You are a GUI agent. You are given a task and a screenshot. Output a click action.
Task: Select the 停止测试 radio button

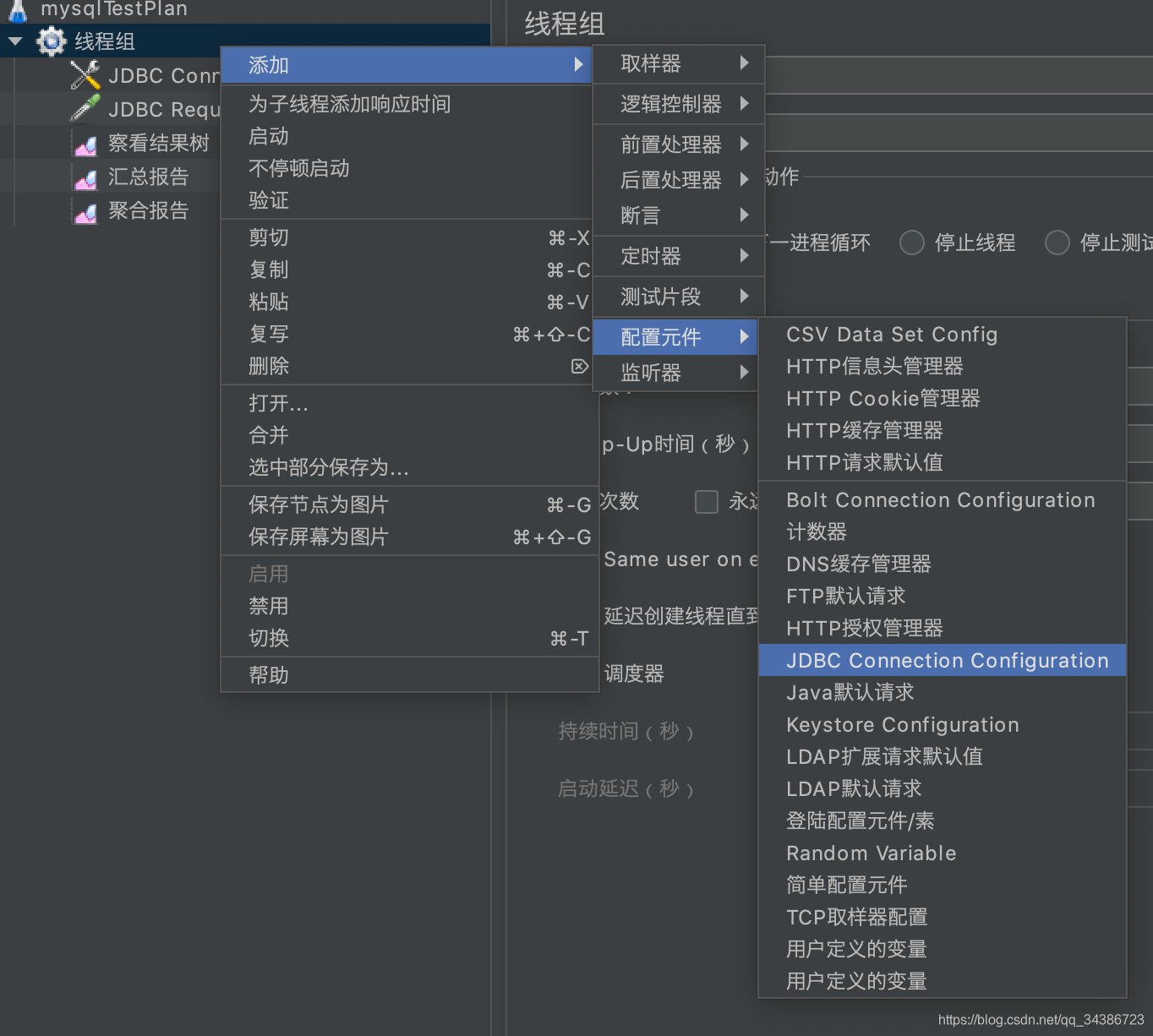click(1057, 243)
